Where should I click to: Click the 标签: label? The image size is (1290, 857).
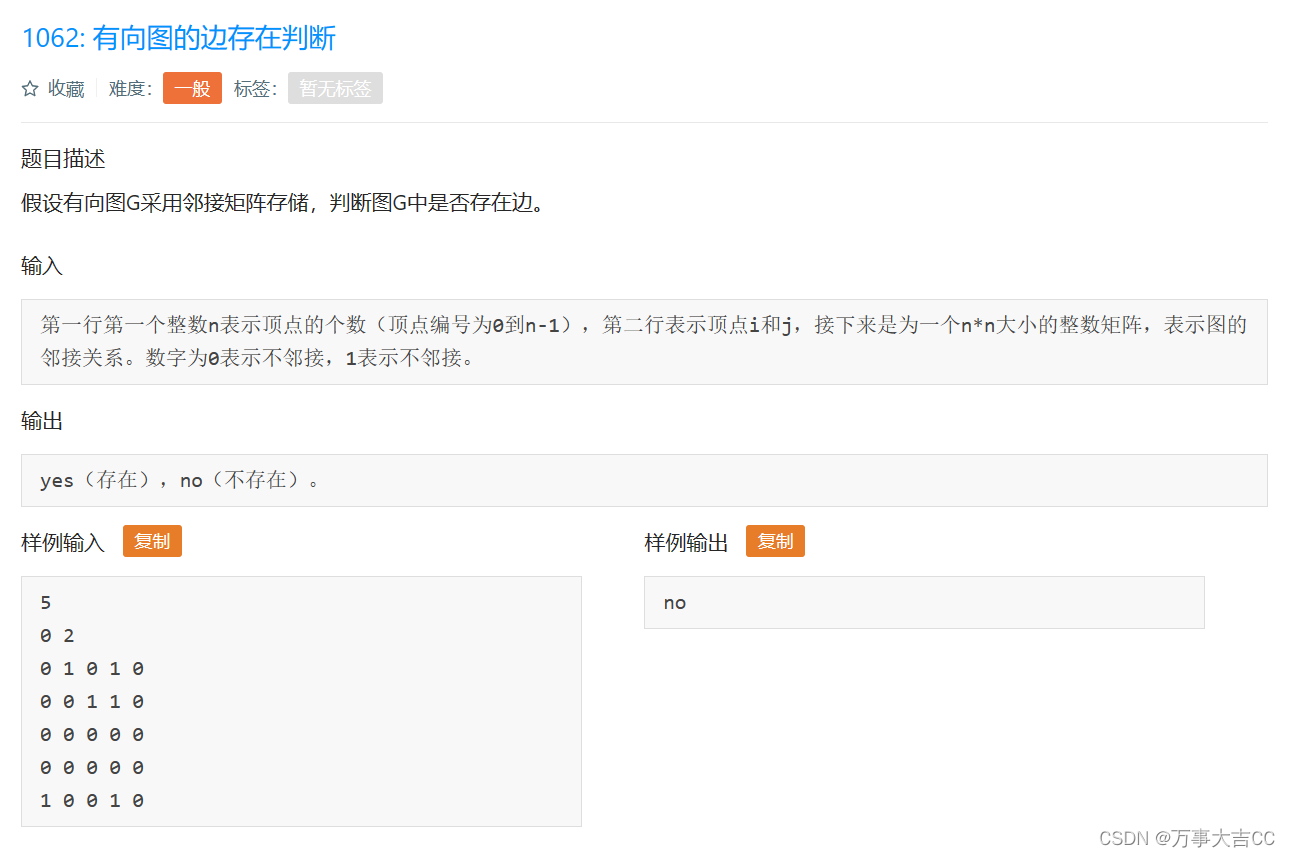255,89
